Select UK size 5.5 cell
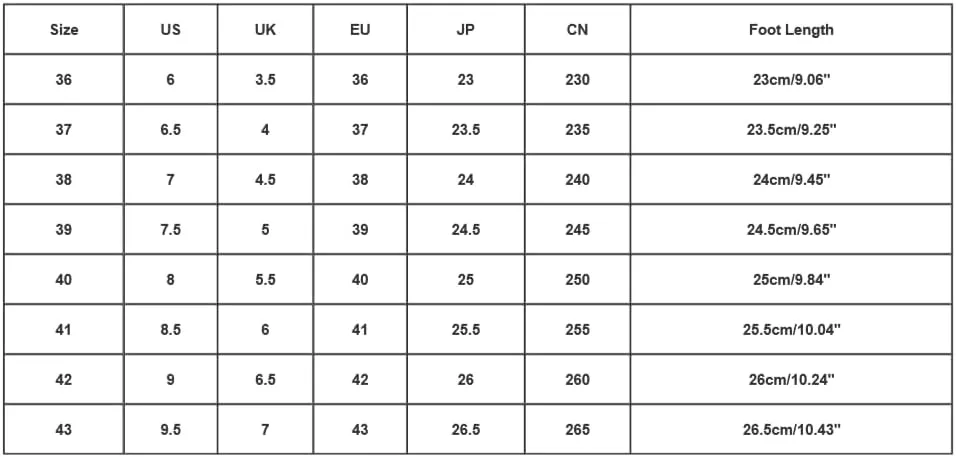The width and height of the screenshot is (956, 457). pyautogui.click(x=265, y=280)
